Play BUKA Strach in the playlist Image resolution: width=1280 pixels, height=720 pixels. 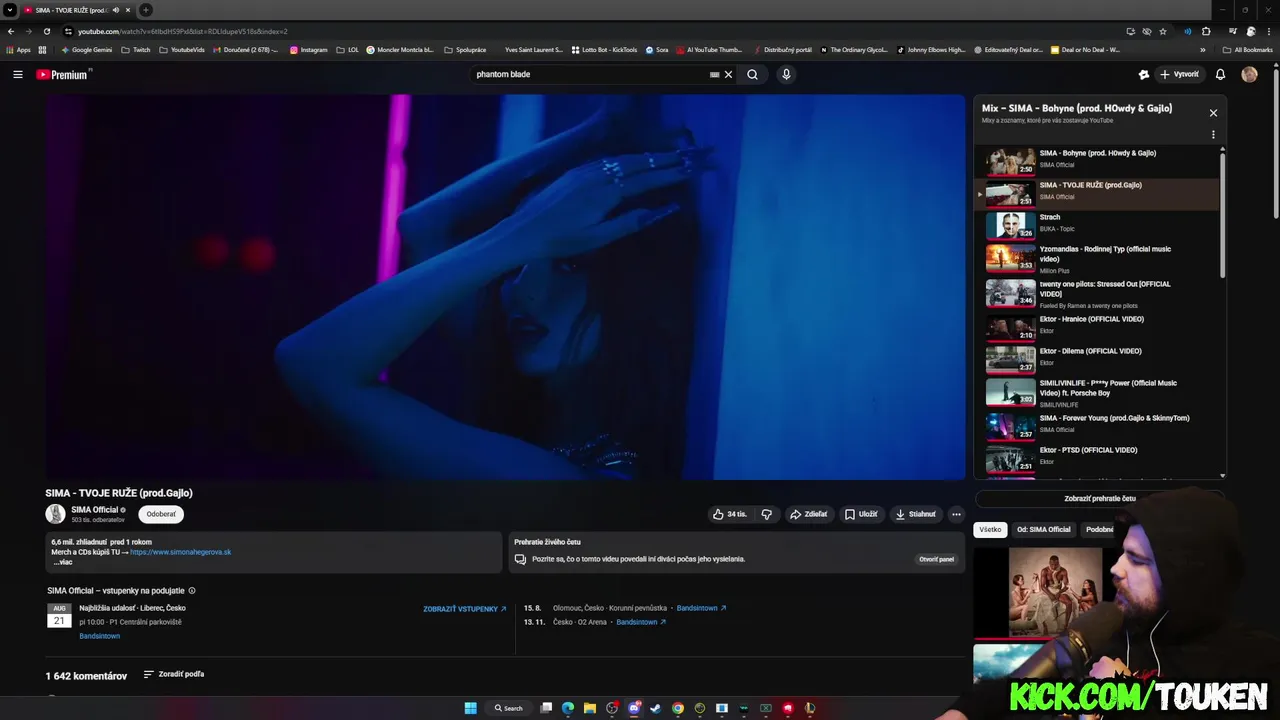click(1097, 224)
